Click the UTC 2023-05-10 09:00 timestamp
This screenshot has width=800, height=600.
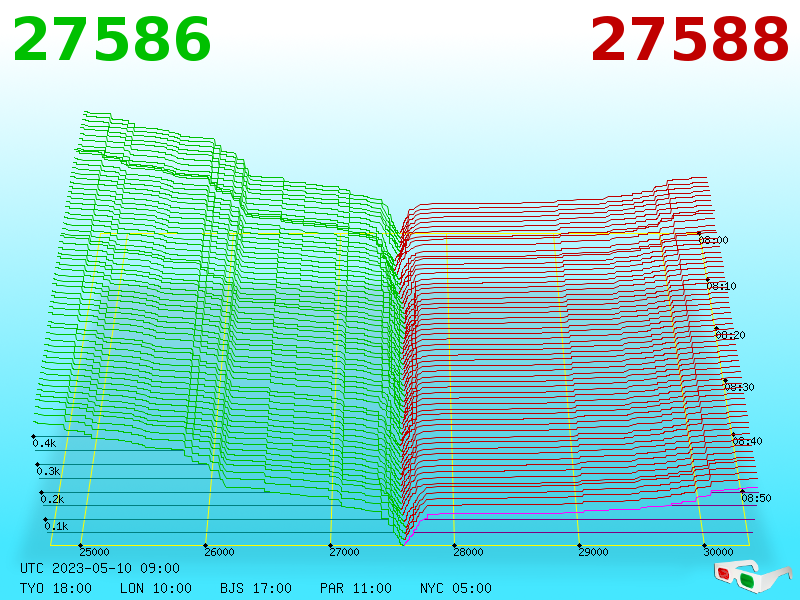pos(100,568)
